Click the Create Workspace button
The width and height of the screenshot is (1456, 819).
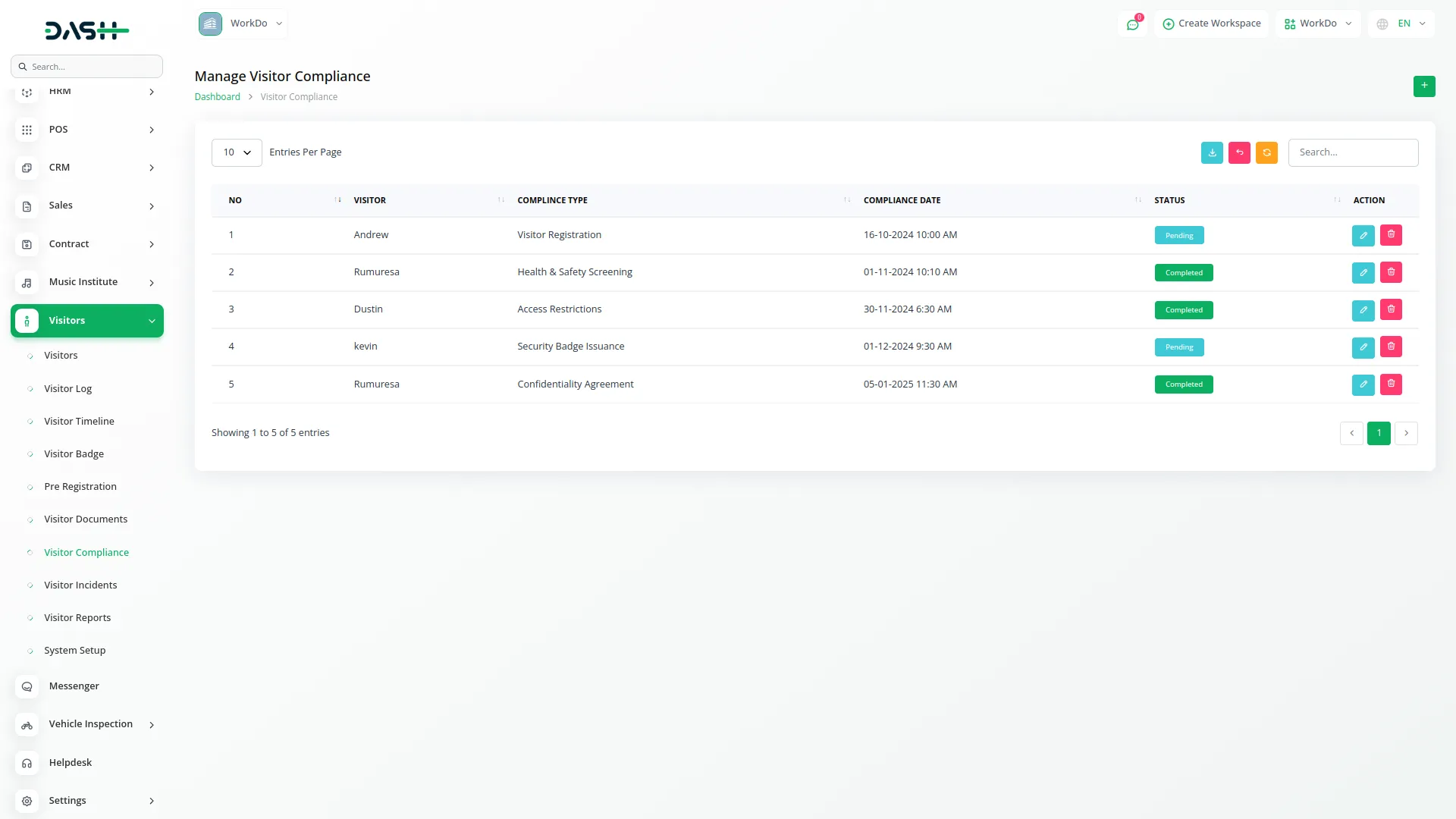click(x=1211, y=24)
